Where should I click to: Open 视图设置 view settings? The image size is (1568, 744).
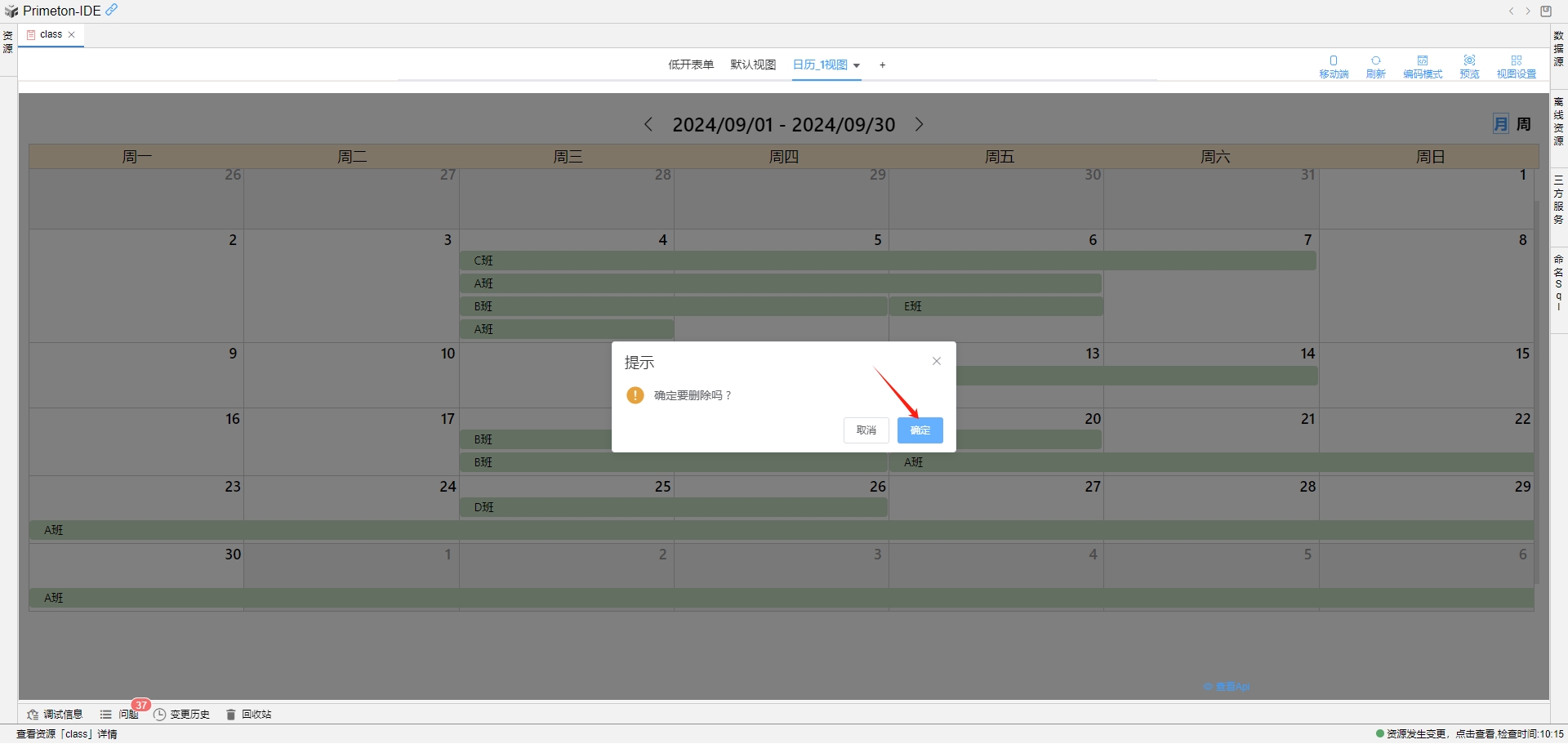pyautogui.click(x=1517, y=65)
